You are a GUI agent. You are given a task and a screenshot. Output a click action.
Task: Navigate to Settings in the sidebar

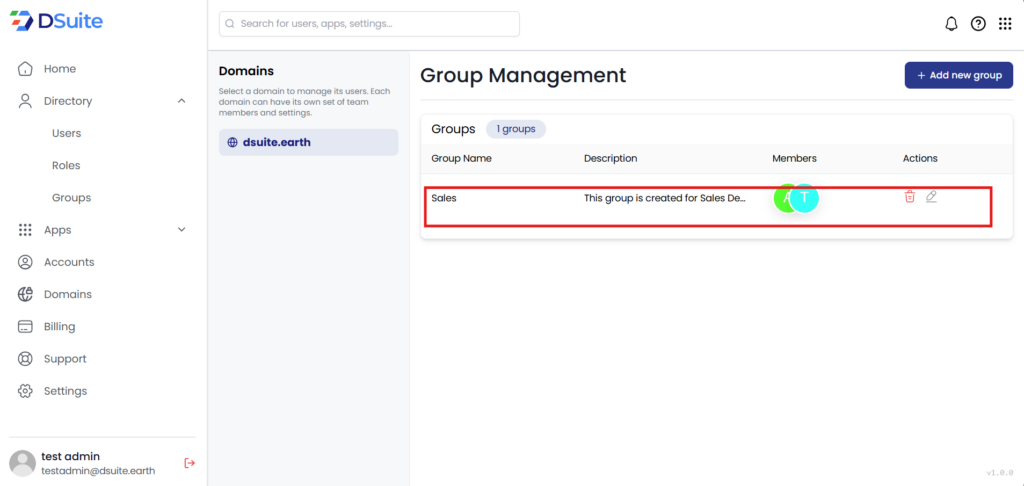[x=65, y=391]
